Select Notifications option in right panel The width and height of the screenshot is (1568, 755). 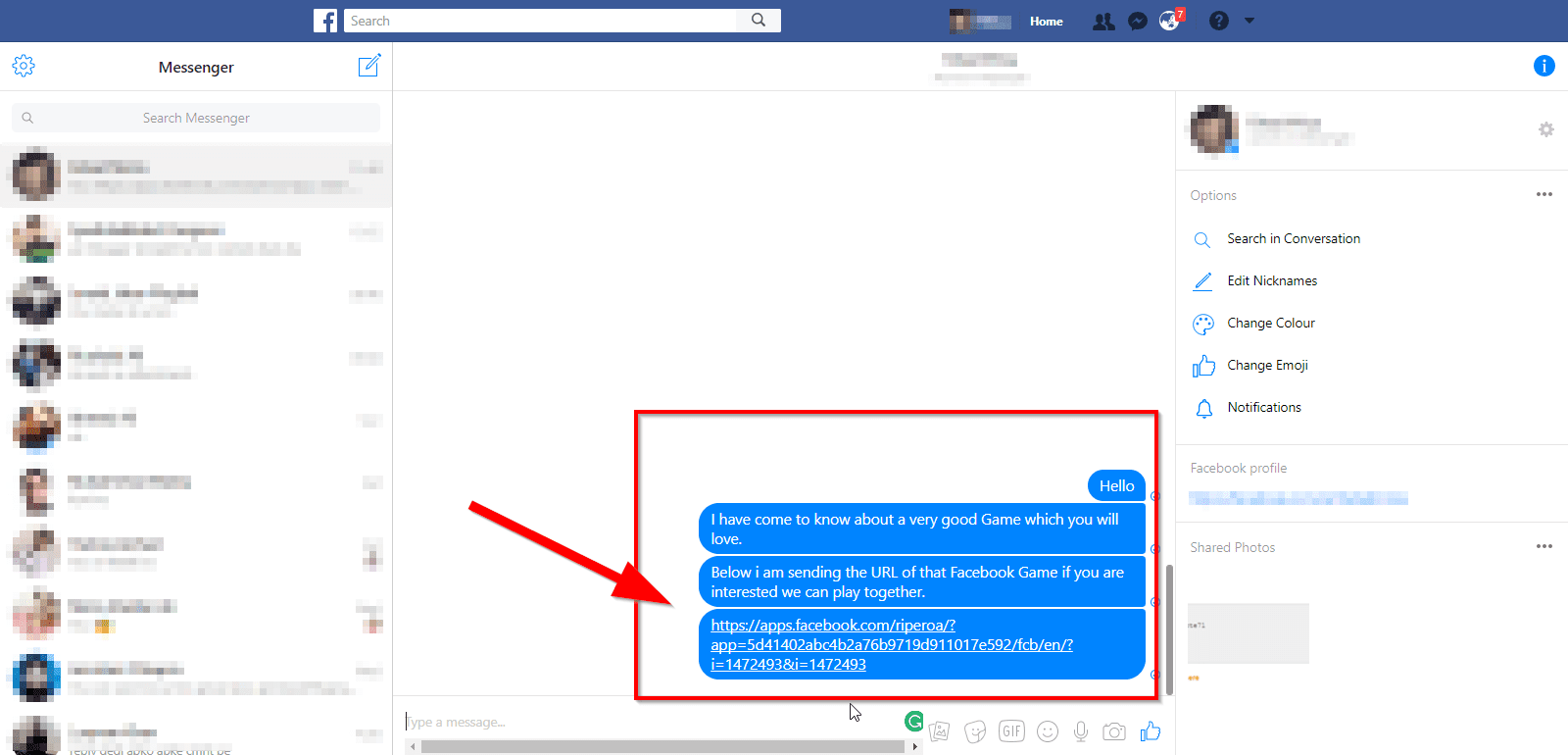coord(1264,407)
